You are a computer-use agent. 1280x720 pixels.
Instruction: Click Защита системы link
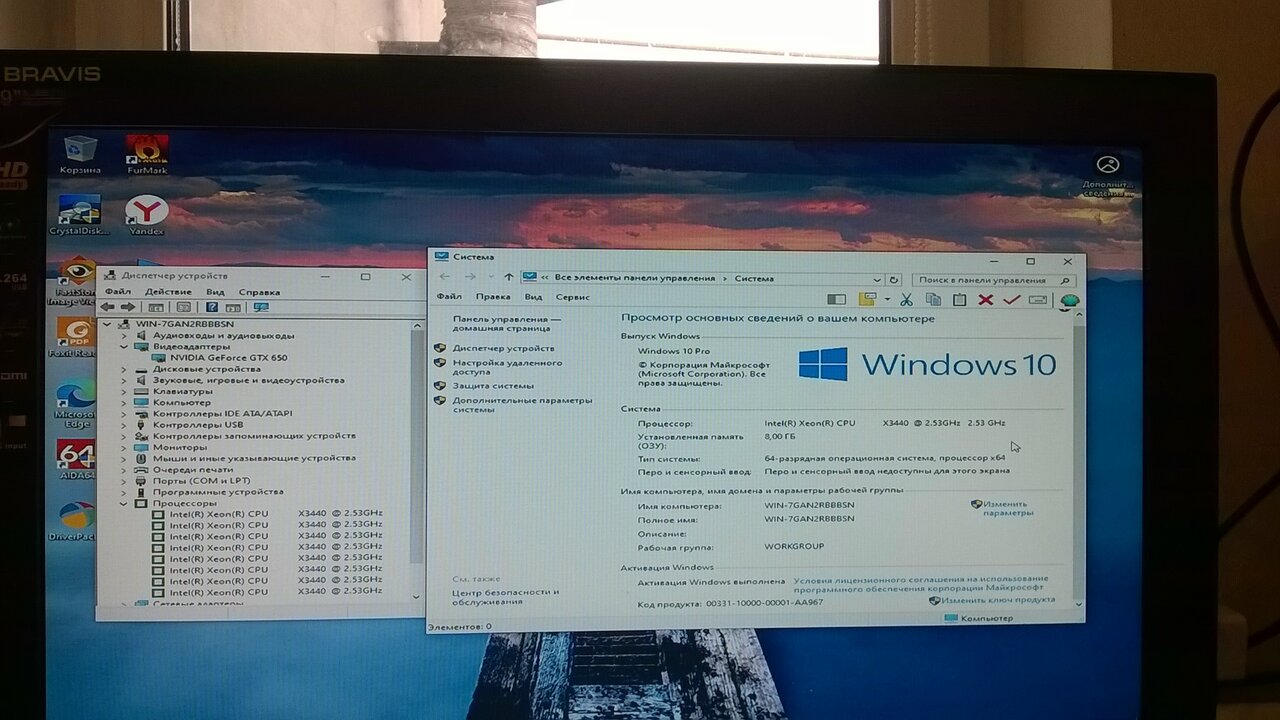tap(493, 386)
